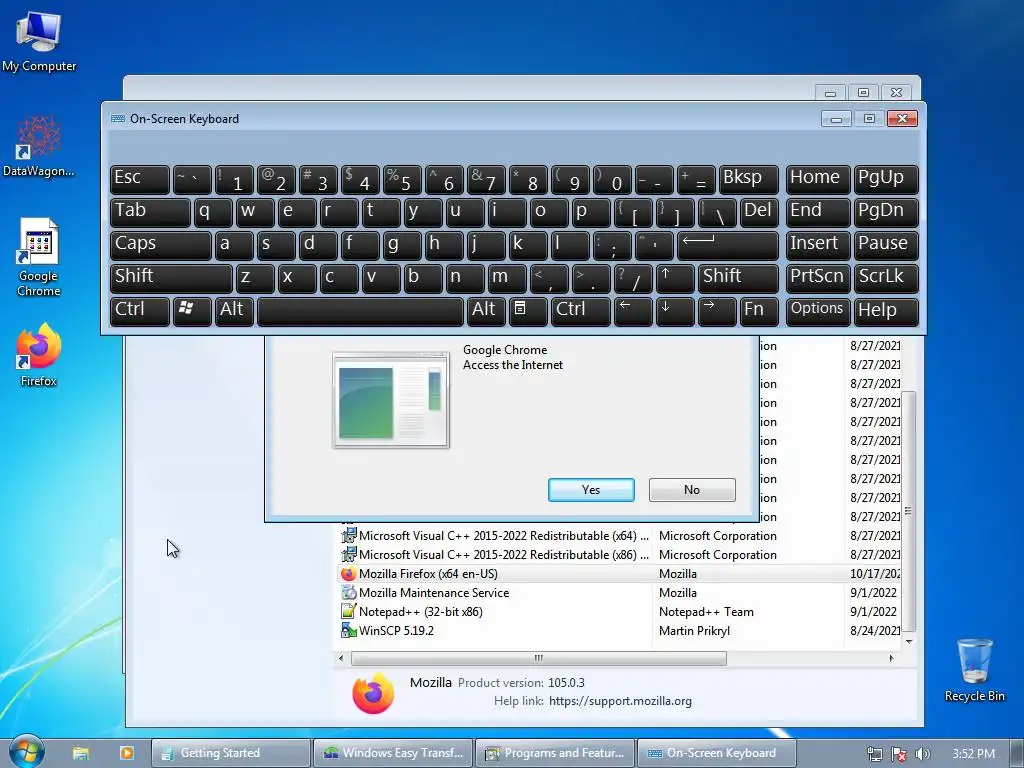Click the scroll-down arrow of program list

click(x=908, y=641)
